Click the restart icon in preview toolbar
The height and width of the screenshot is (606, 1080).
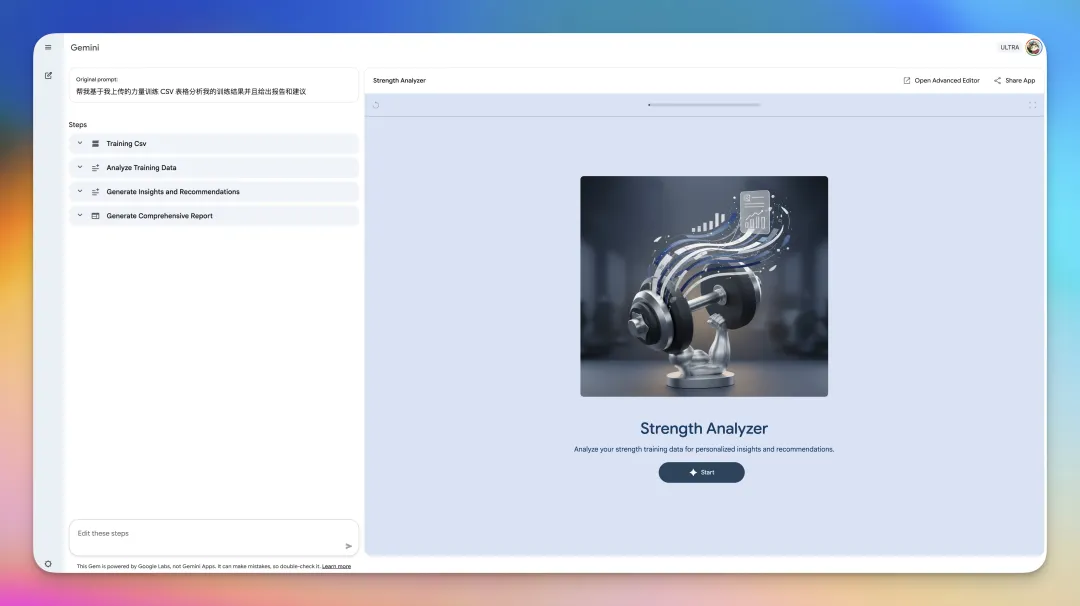click(x=376, y=105)
